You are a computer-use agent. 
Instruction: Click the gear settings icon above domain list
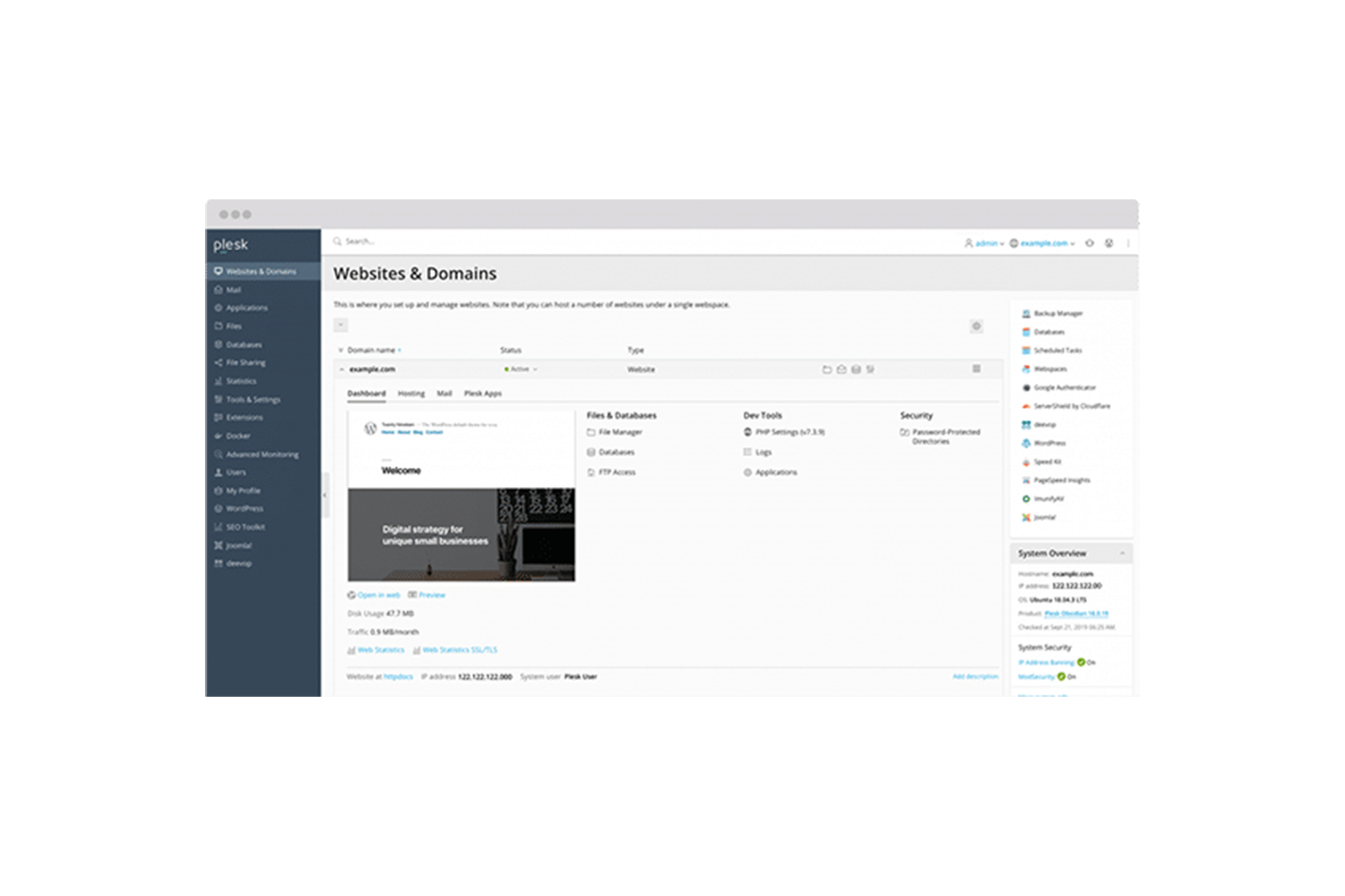click(x=977, y=326)
